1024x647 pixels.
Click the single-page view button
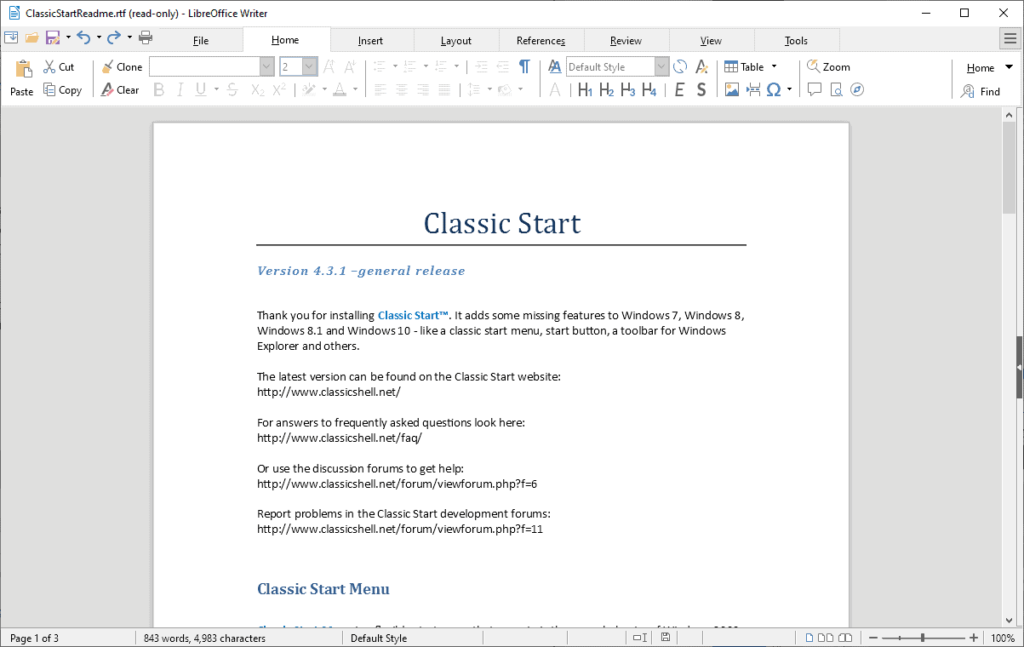tap(808, 637)
